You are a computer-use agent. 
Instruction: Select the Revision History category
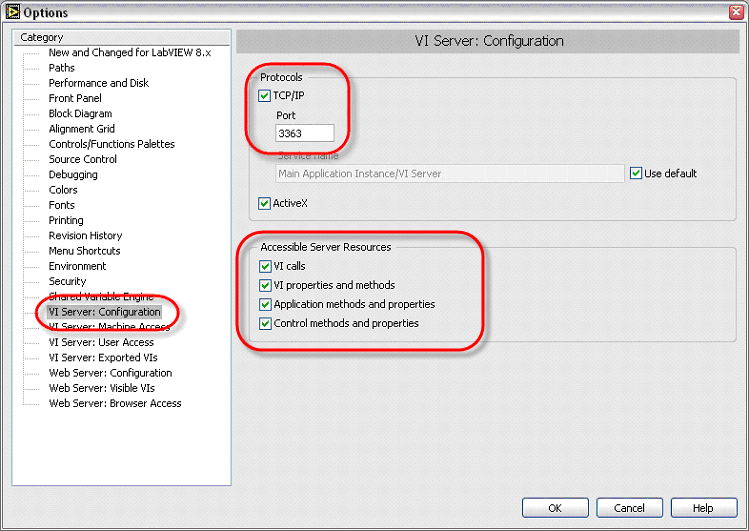pos(85,236)
